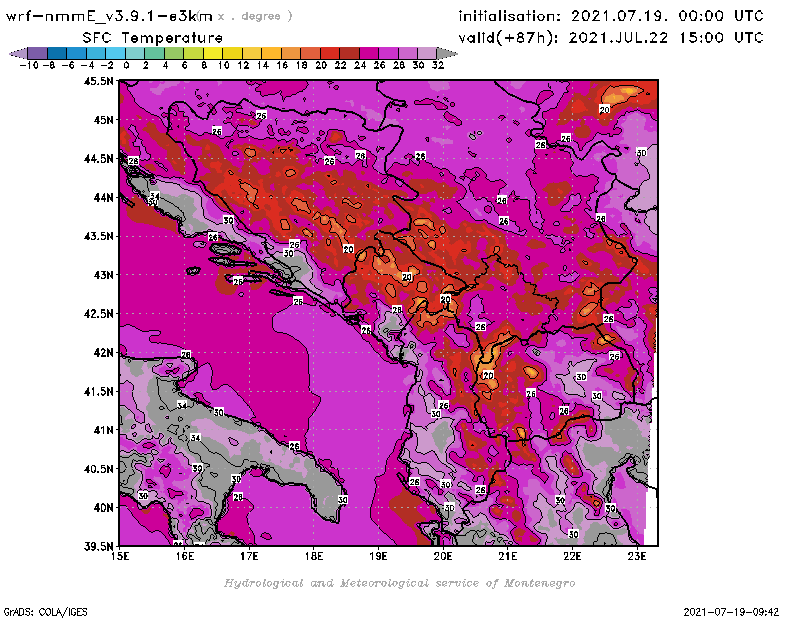Click the '32' legend value
This screenshot has height=618, width=800.
click(x=438, y=66)
